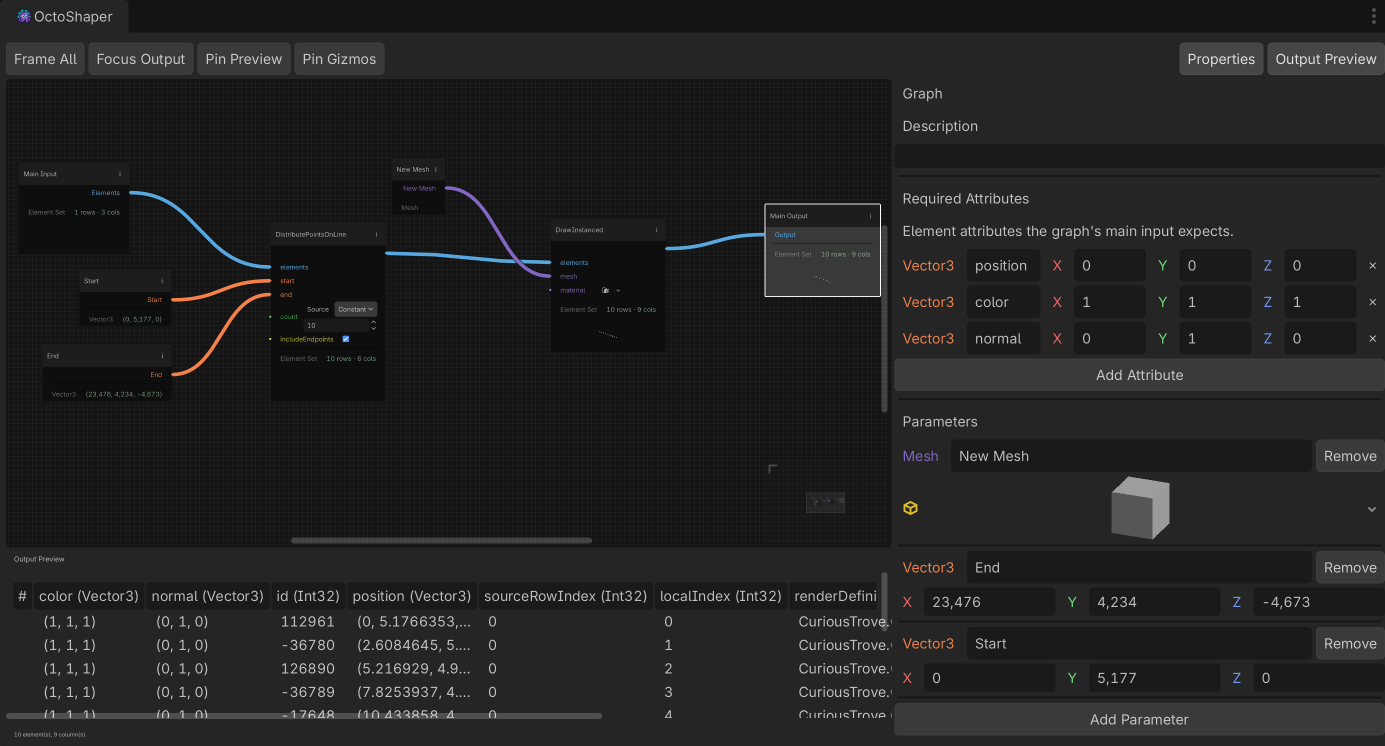Toggle the Properties panel button

coord(1221,59)
